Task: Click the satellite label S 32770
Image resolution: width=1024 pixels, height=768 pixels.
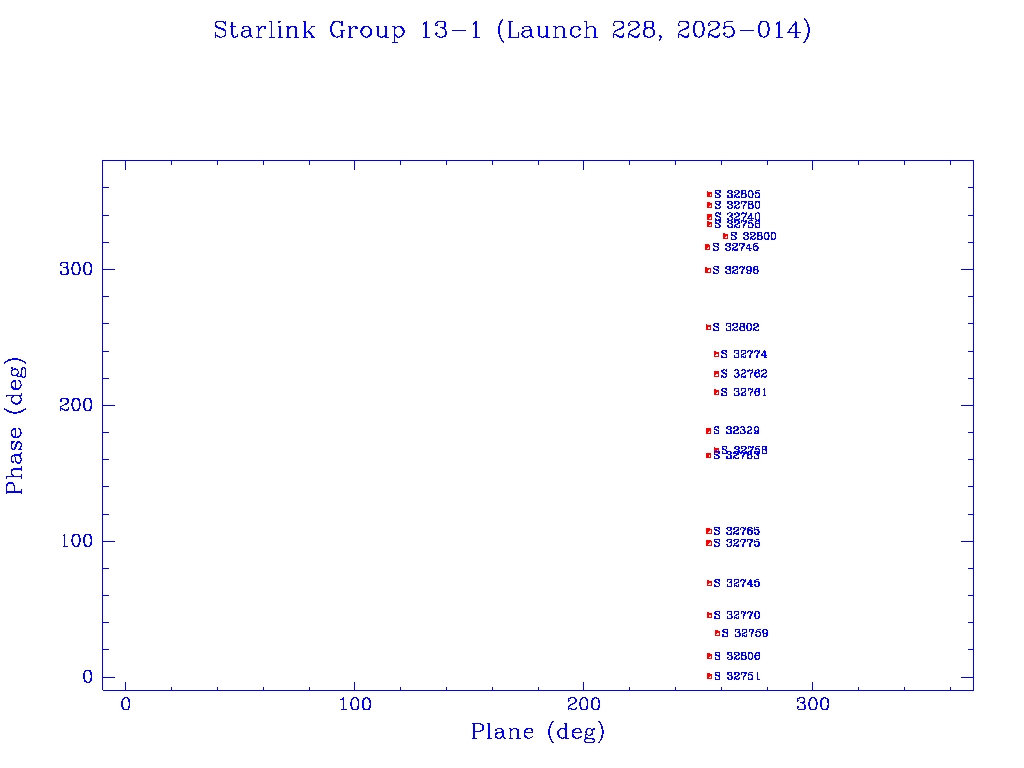Action: pyautogui.click(x=737, y=615)
